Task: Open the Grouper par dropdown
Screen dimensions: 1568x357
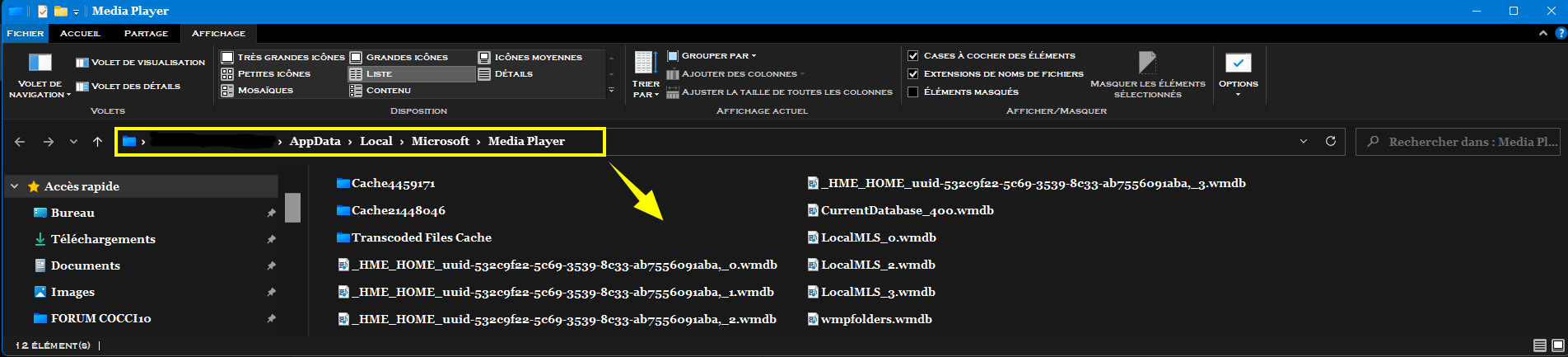Action: click(712, 56)
